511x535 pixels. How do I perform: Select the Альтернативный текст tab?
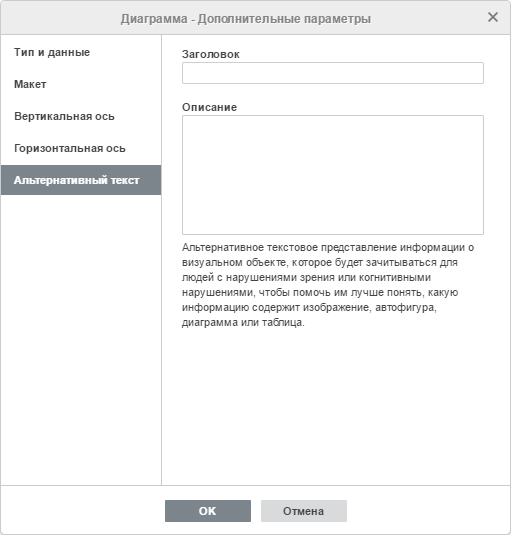[x=81, y=180]
